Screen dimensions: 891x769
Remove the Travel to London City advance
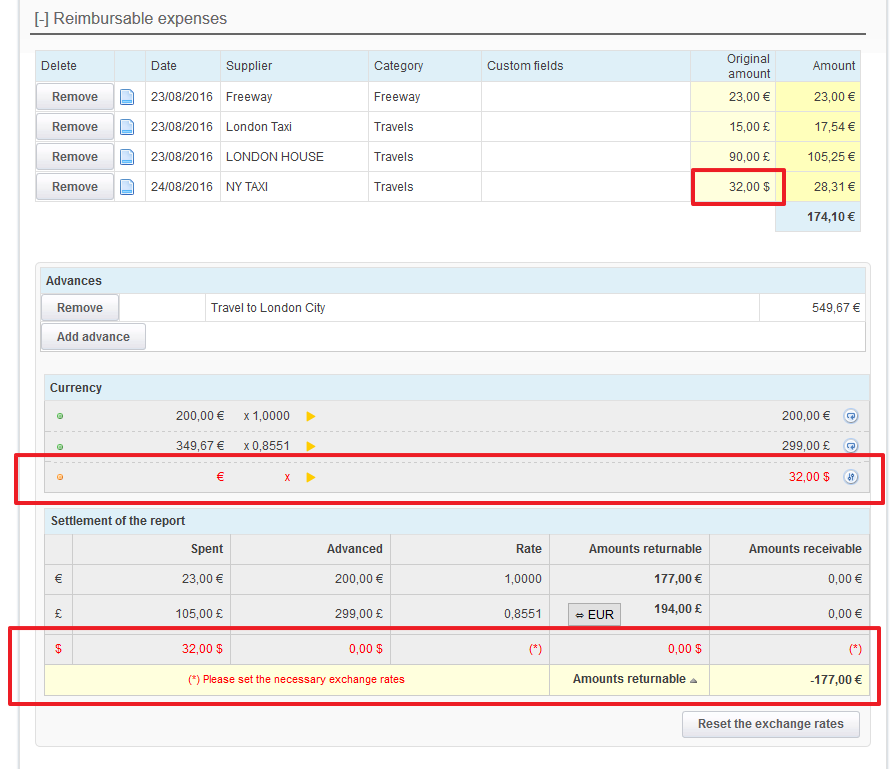(80, 307)
